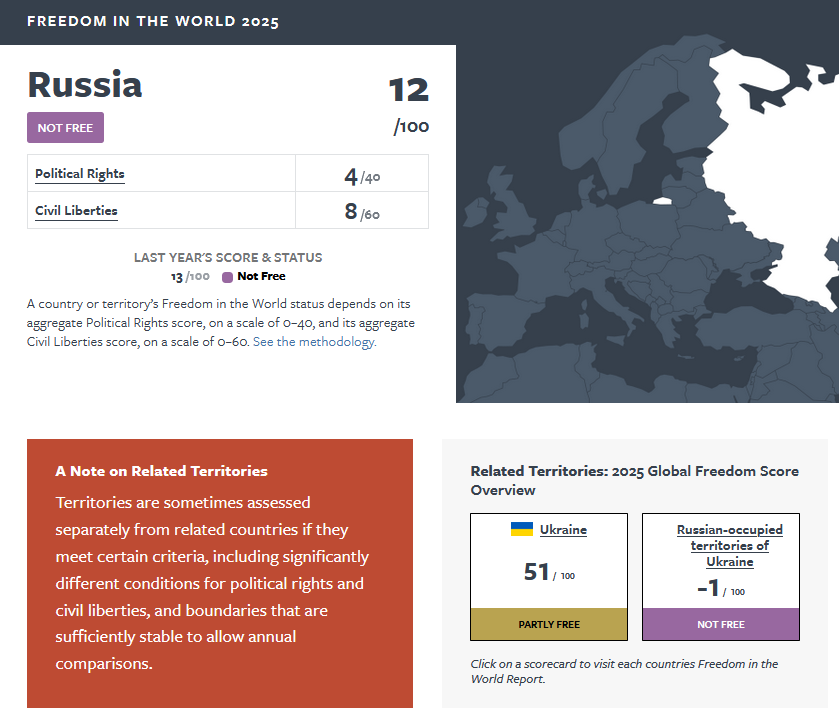Click the Russia highlighted region on the map

pos(776,177)
